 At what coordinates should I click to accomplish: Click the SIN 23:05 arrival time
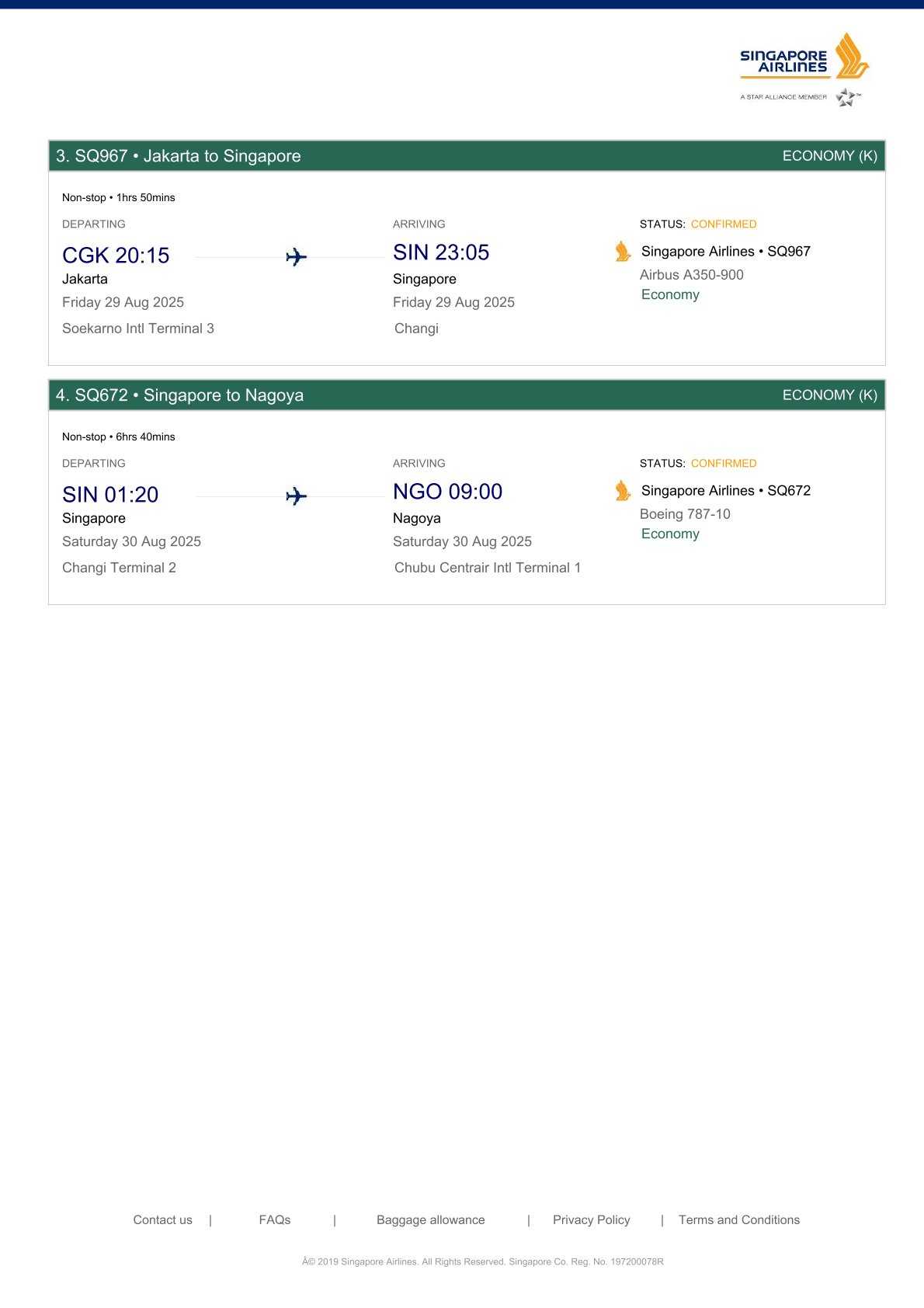(441, 252)
